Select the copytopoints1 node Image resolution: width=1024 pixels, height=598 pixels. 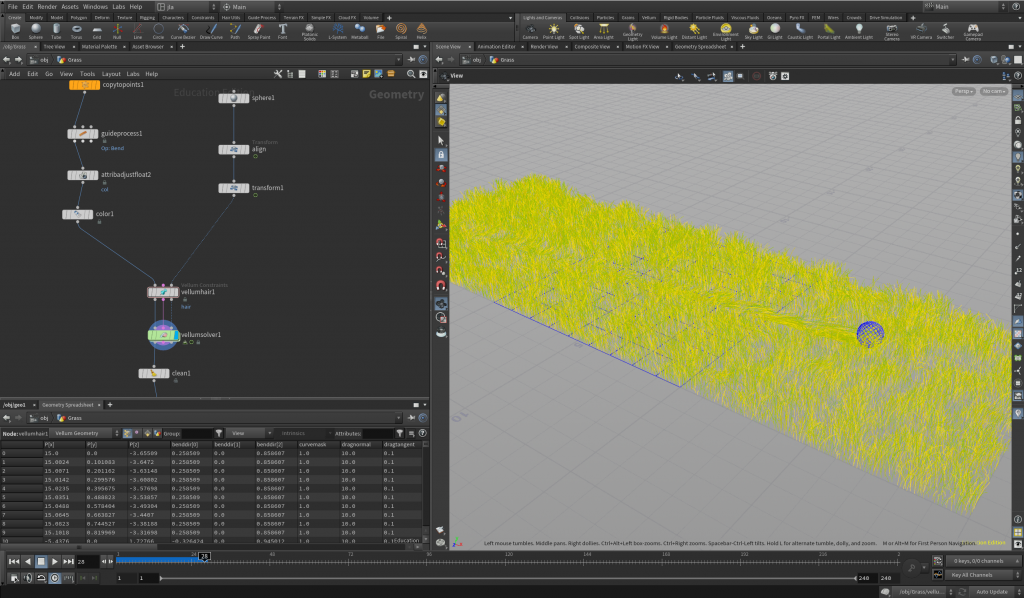tap(84, 85)
